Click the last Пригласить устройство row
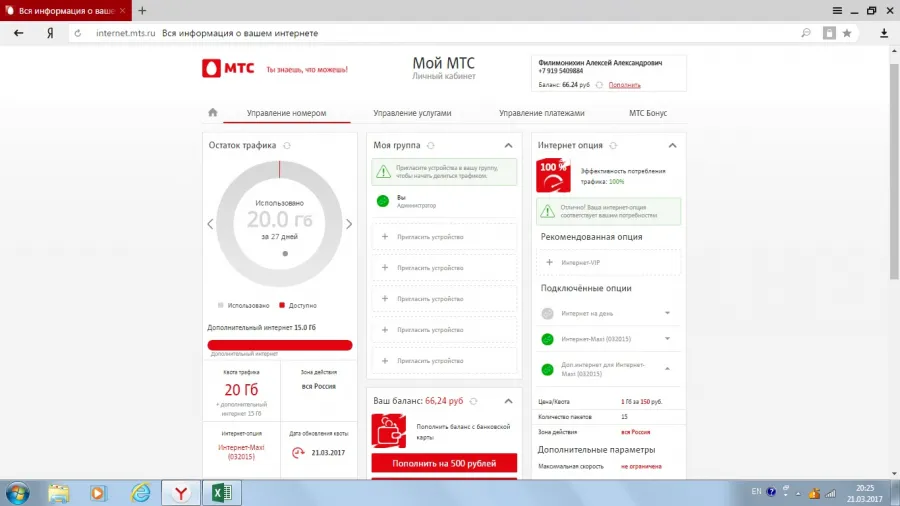The width and height of the screenshot is (900, 506). 444,361
